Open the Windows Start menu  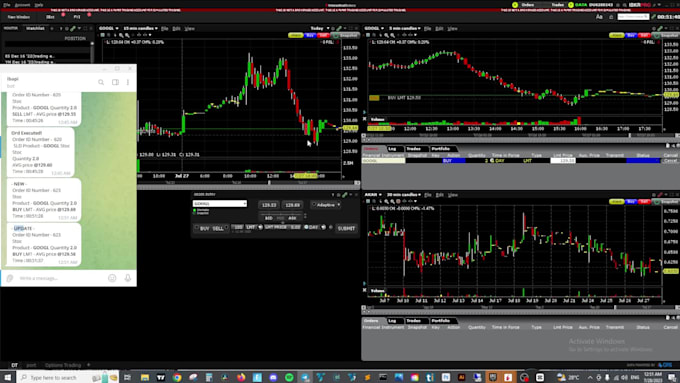point(7,377)
